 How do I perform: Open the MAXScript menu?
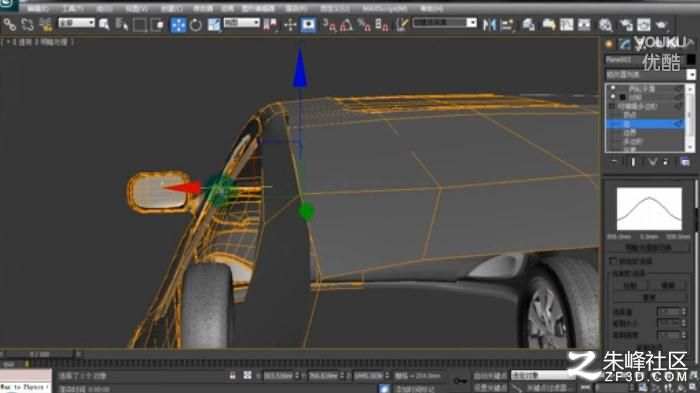pos(384,8)
